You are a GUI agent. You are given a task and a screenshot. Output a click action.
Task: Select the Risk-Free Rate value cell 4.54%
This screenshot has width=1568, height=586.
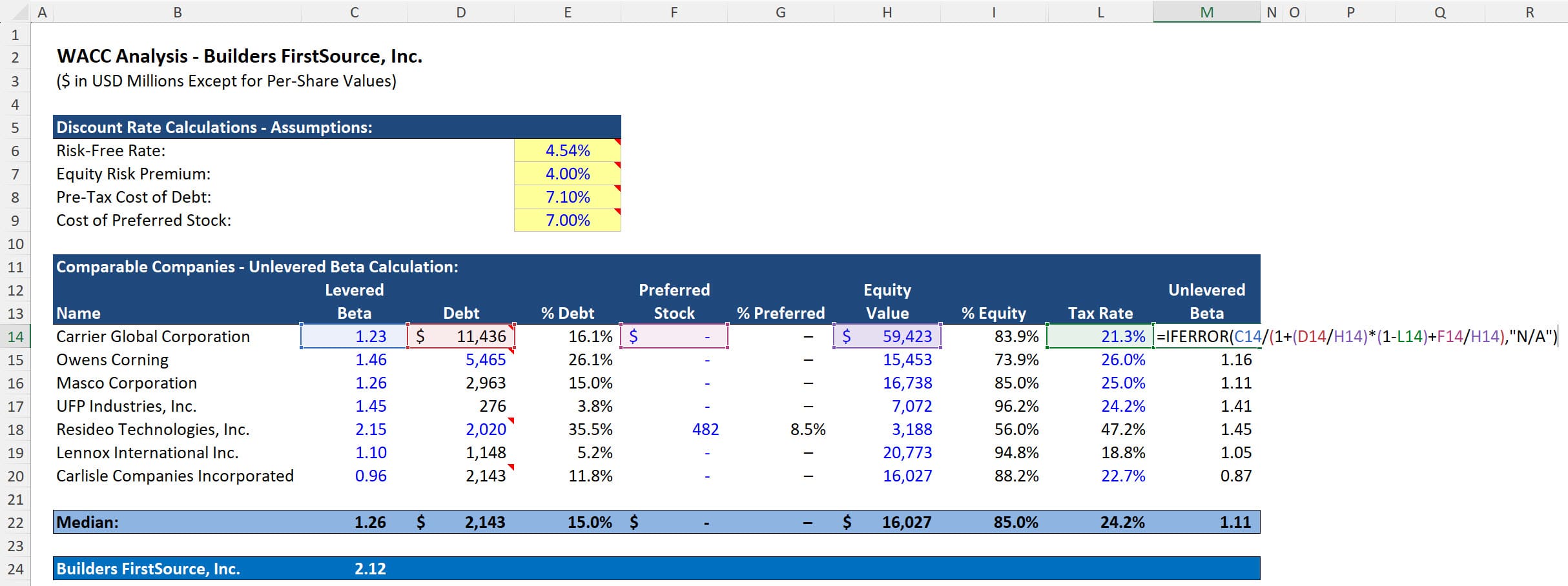(567, 150)
